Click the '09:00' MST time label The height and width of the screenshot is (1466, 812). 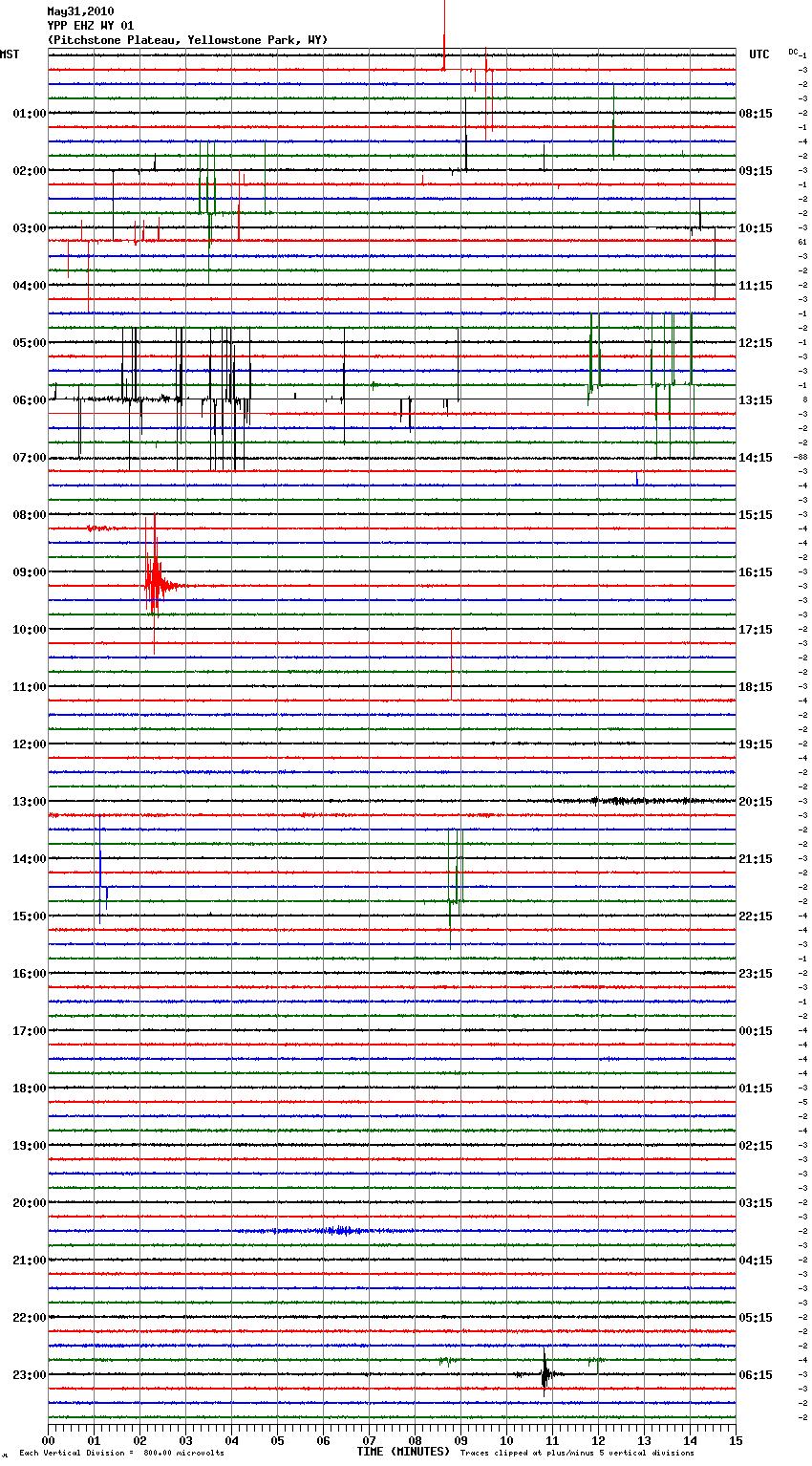tap(30, 572)
